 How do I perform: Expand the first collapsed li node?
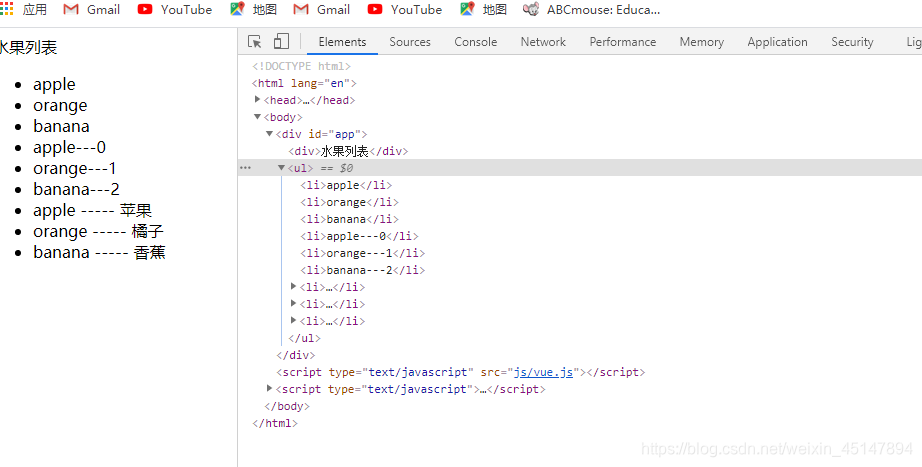(x=294, y=286)
